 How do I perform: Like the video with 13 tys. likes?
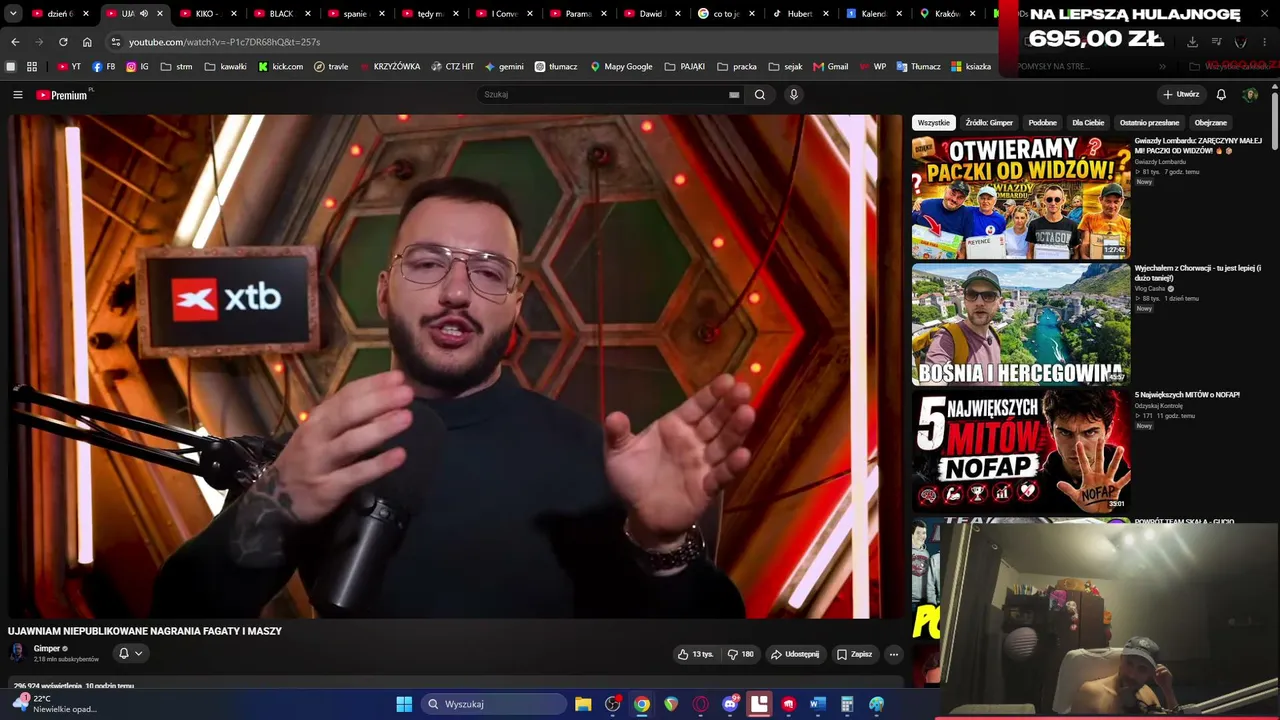click(695, 654)
